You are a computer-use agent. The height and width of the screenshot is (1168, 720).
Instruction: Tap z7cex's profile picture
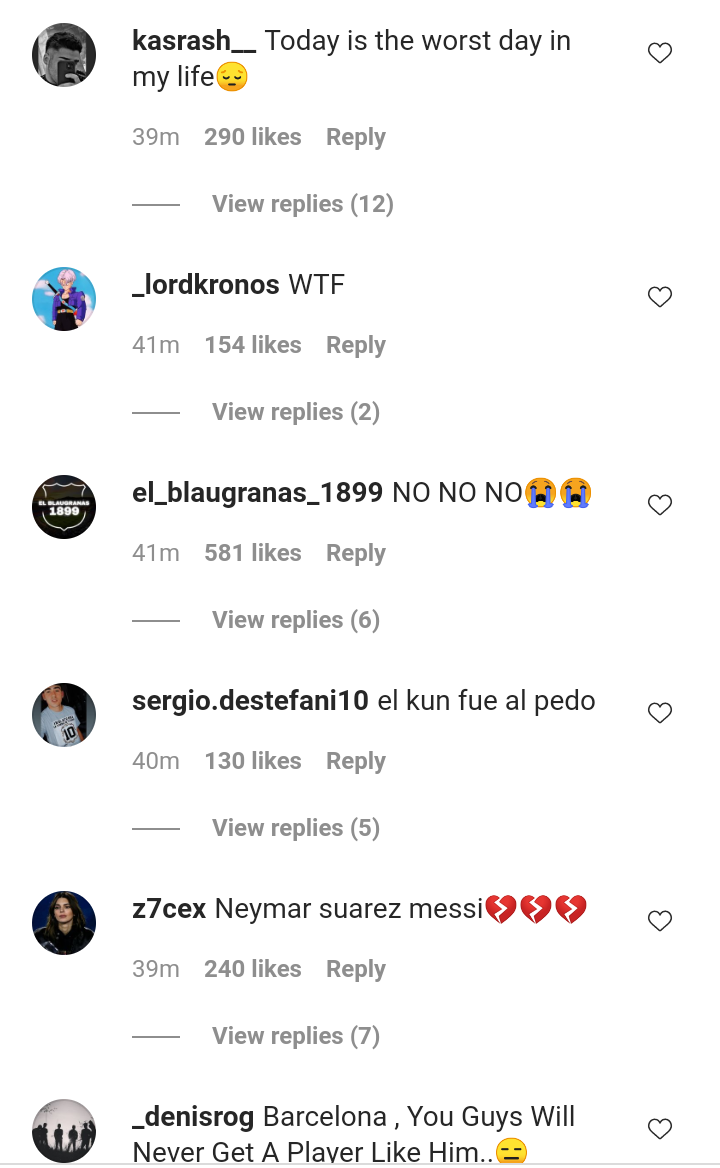(x=64, y=923)
